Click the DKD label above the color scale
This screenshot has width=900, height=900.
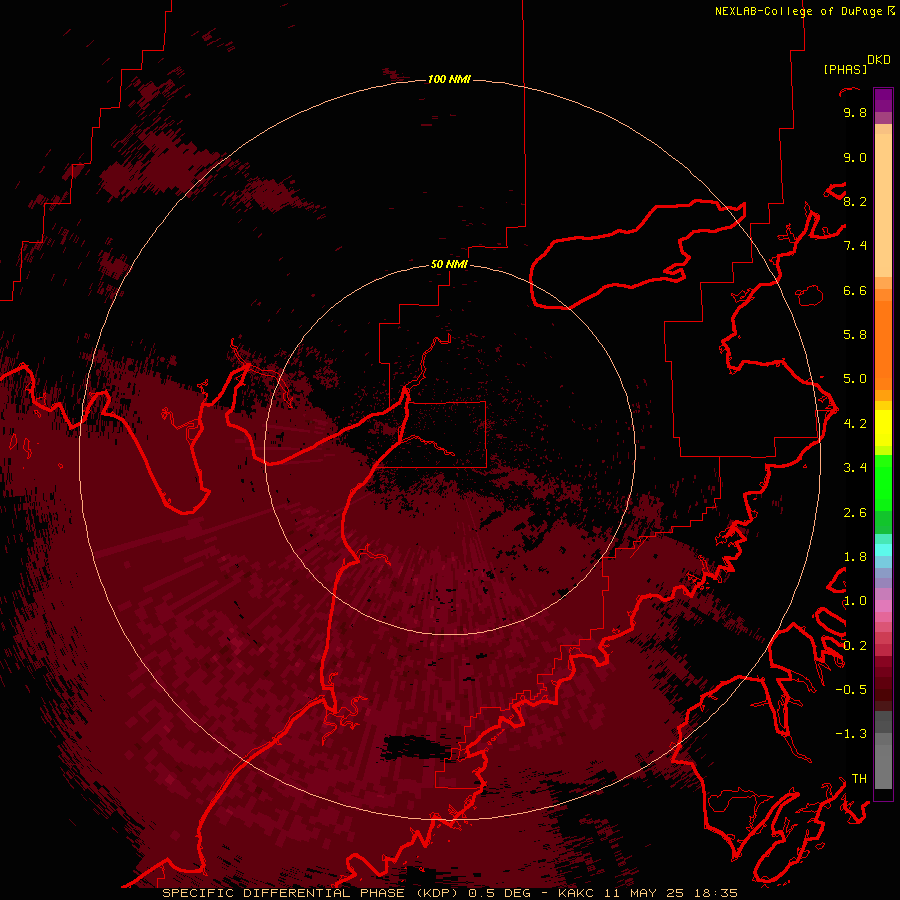(879, 60)
